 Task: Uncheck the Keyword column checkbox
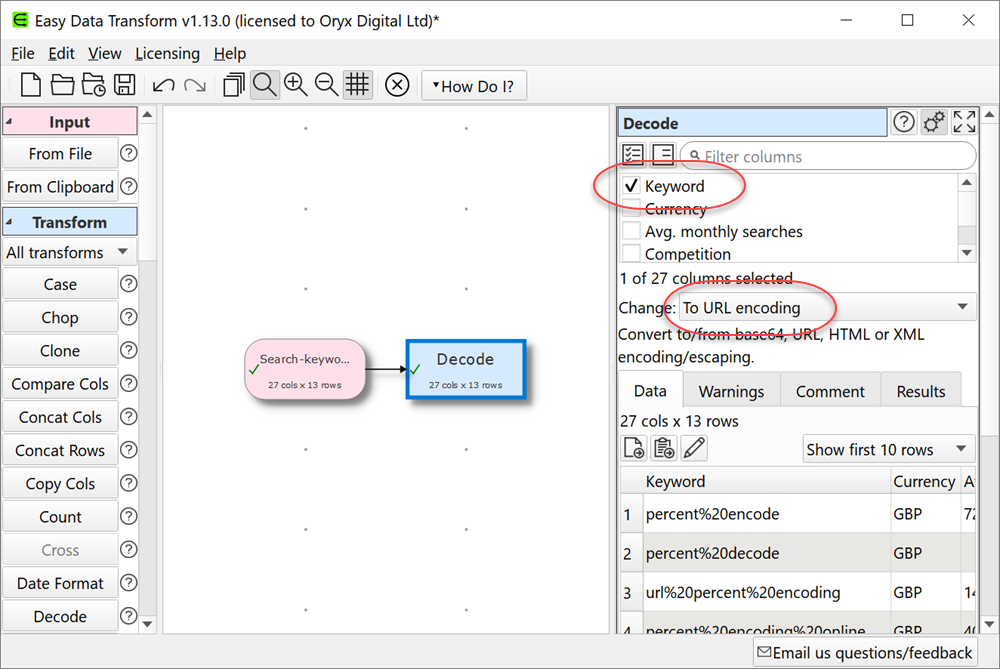pos(630,186)
